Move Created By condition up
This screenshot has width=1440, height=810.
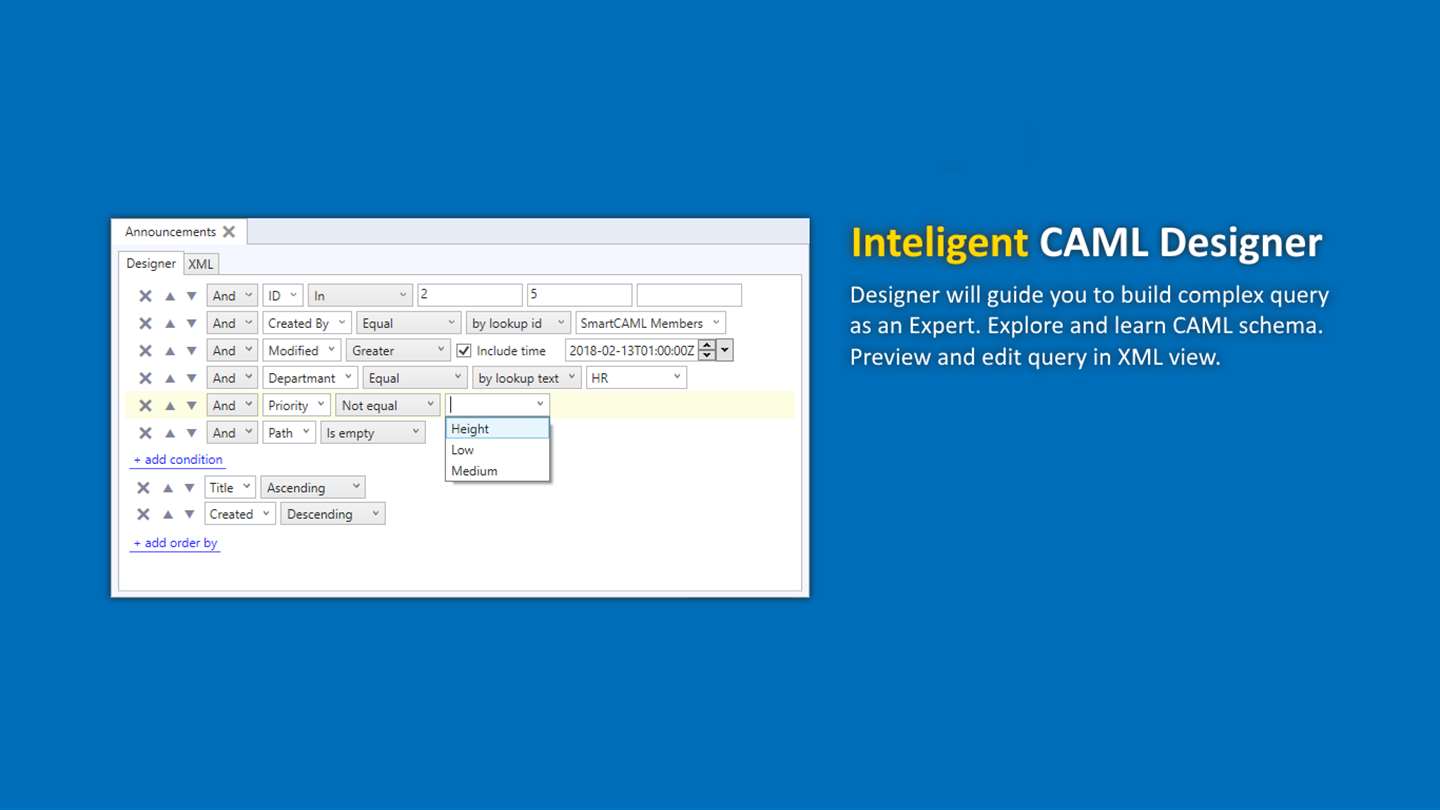click(170, 323)
